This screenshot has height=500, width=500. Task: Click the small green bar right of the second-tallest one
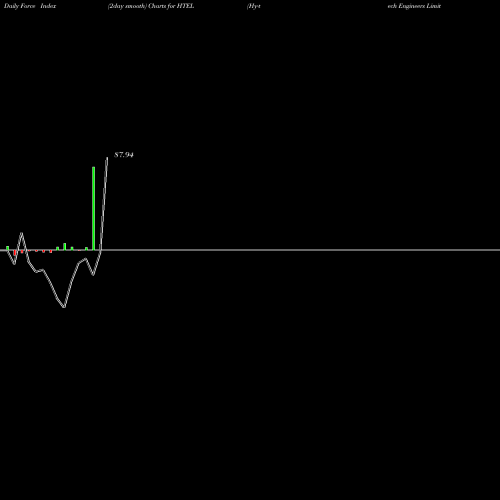(x=72, y=248)
